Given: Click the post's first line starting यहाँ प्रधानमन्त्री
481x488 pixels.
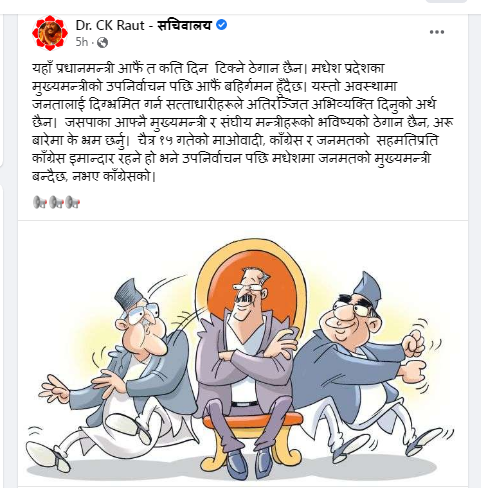Looking at the screenshot, I should point(208,68).
